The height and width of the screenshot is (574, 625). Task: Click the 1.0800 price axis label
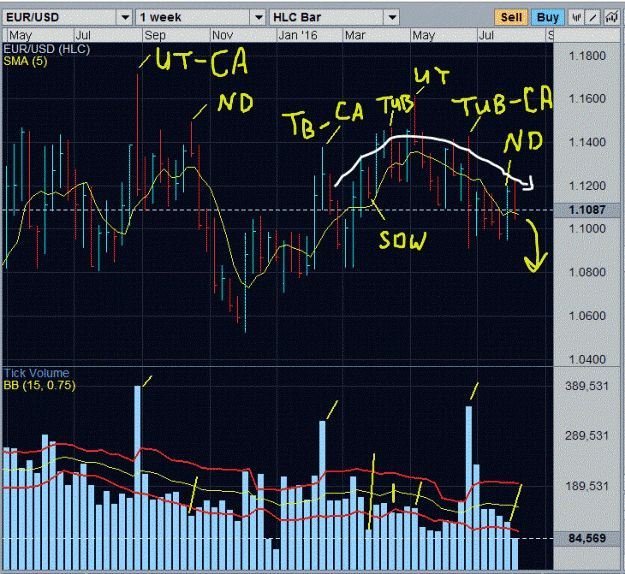coord(587,272)
